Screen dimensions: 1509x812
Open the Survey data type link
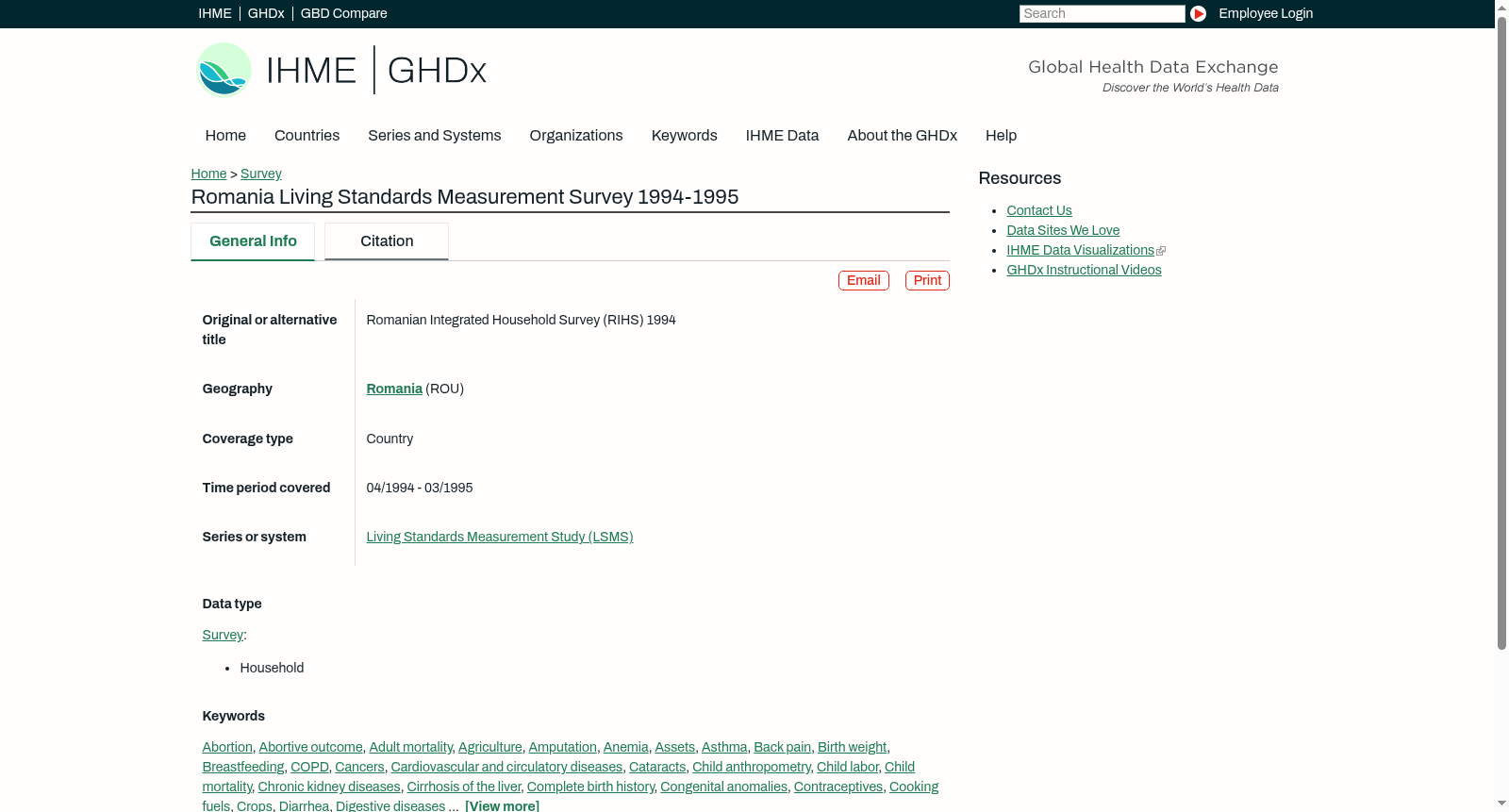coord(223,635)
